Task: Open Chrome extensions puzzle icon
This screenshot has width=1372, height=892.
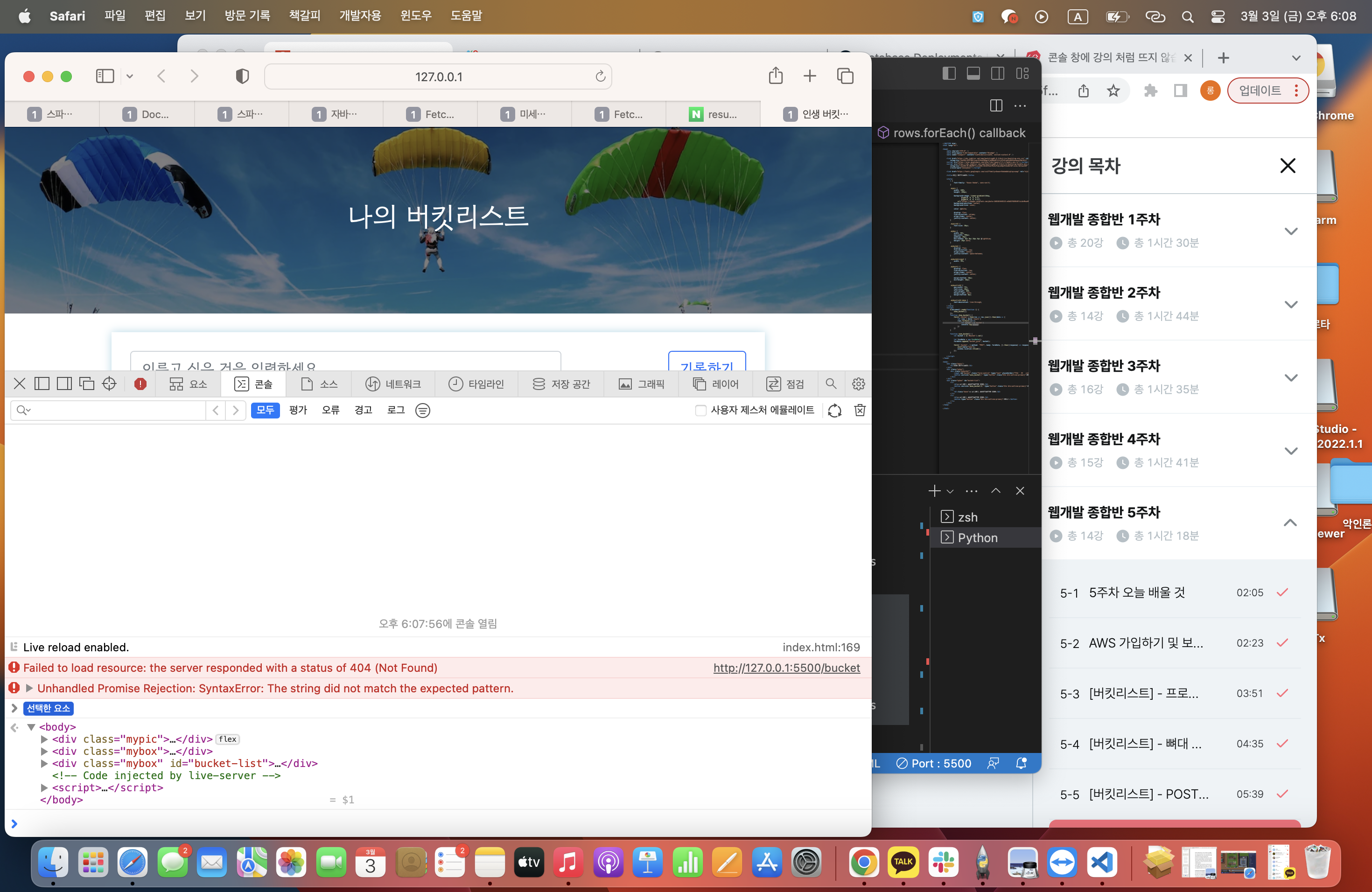Action: pyautogui.click(x=1150, y=91)
